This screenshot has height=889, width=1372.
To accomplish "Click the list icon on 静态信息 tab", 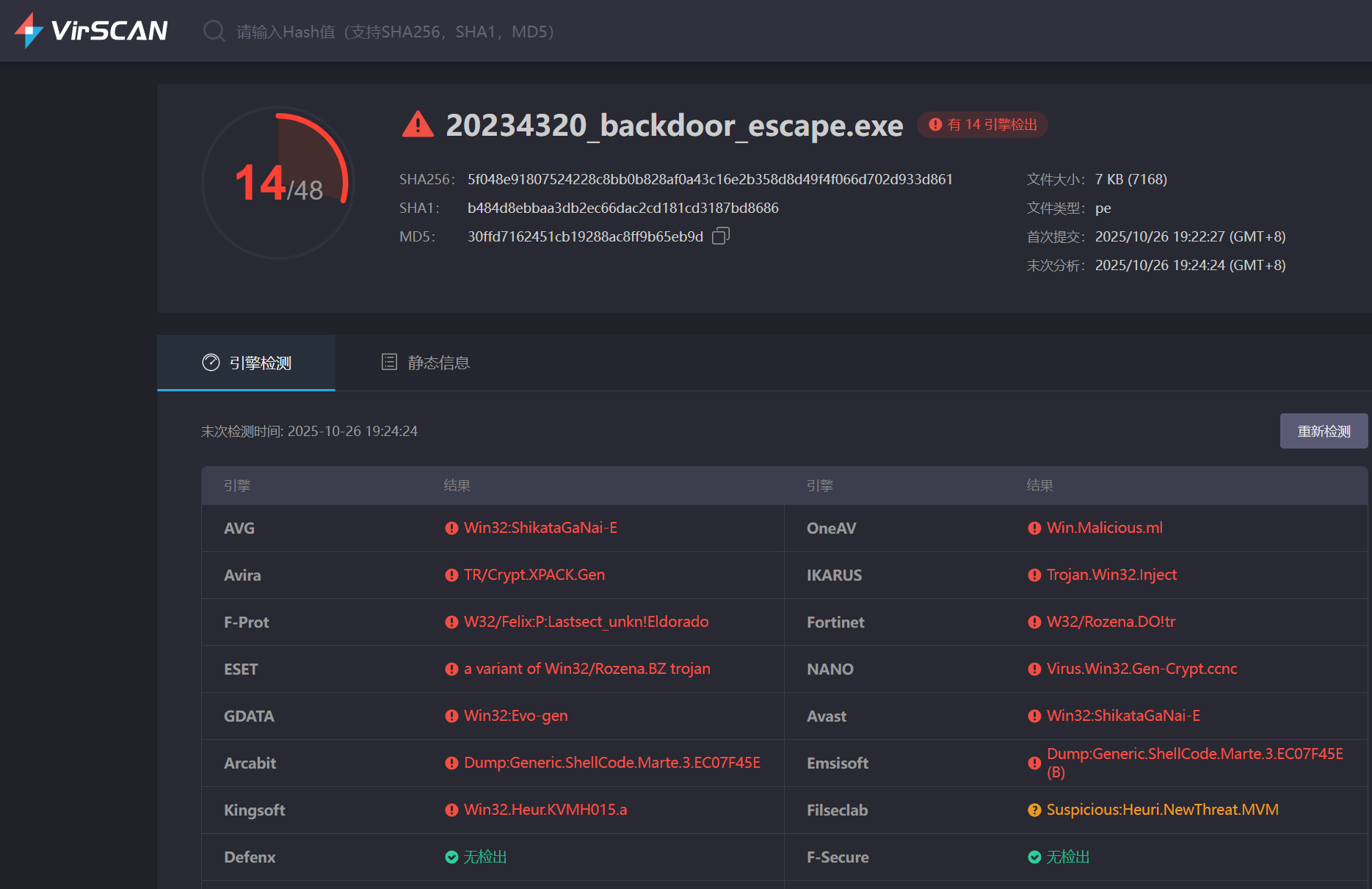I will click(389, 362).
